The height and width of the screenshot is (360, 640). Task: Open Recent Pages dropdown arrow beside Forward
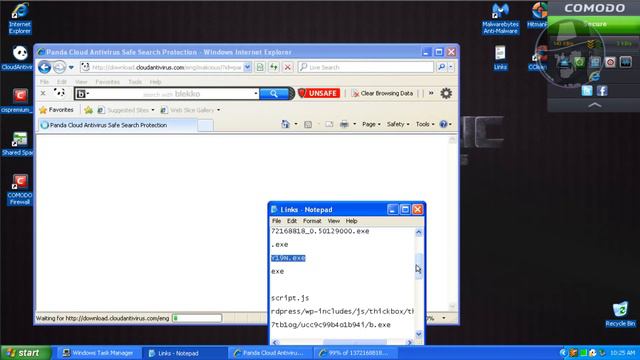pyautogui.click(x=71, y=67)
